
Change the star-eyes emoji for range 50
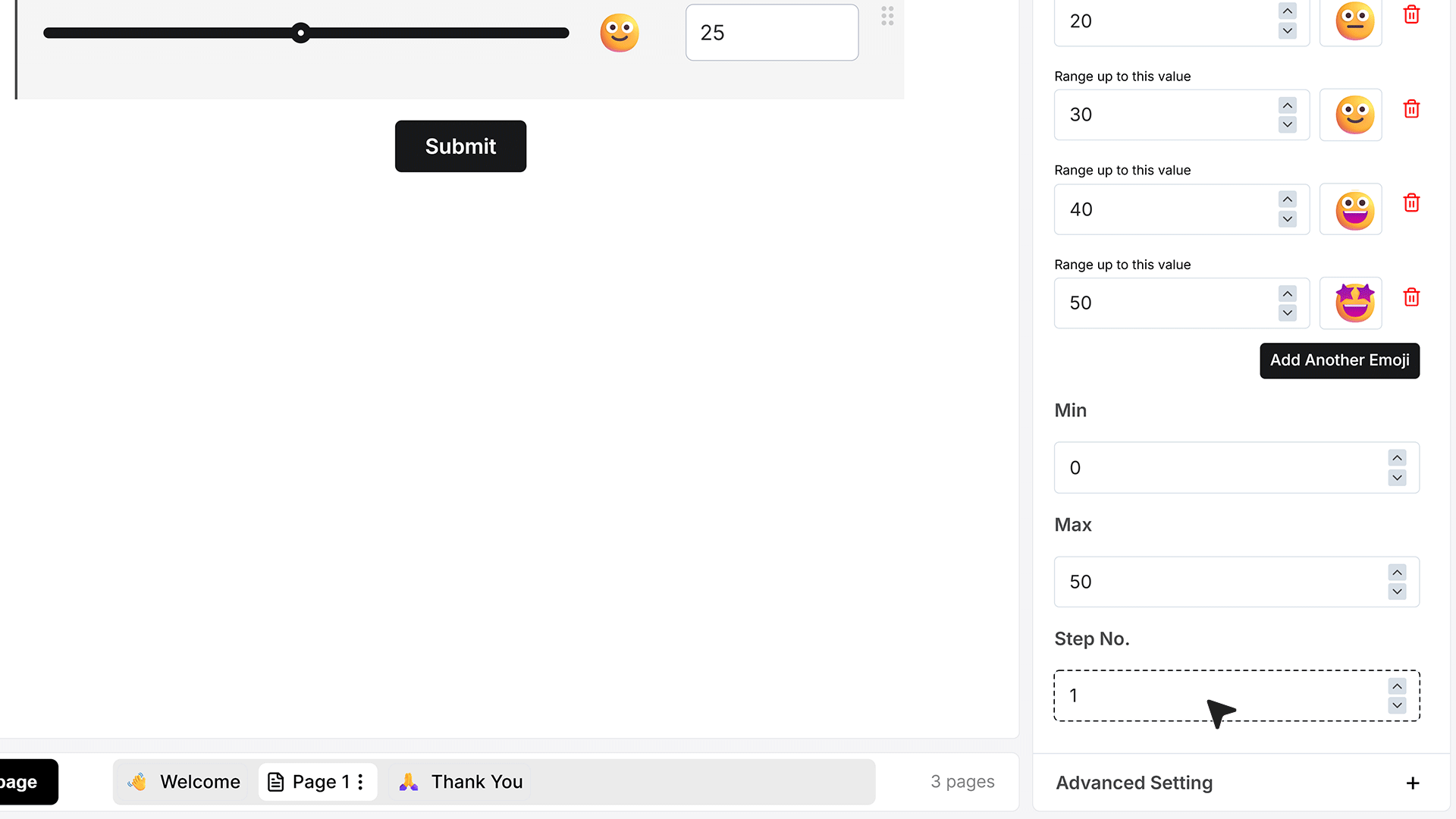(1351, 303)
